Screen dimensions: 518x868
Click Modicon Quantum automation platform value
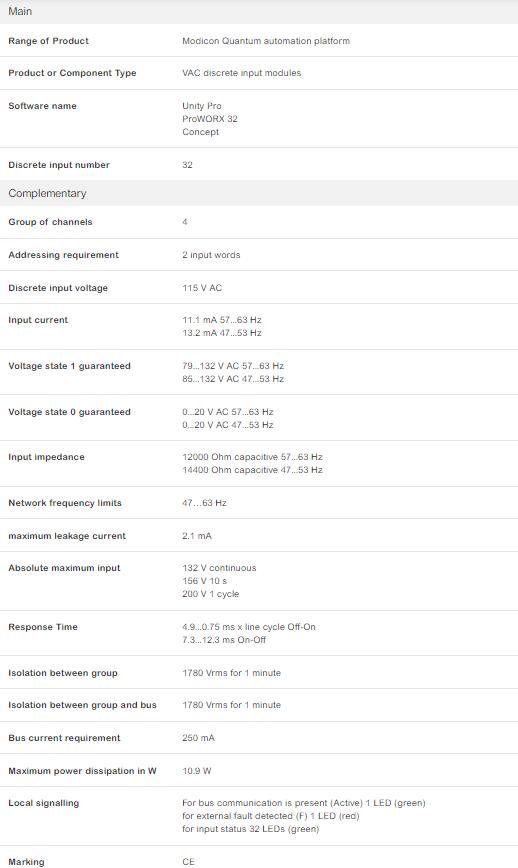click(x=266, y=41)
